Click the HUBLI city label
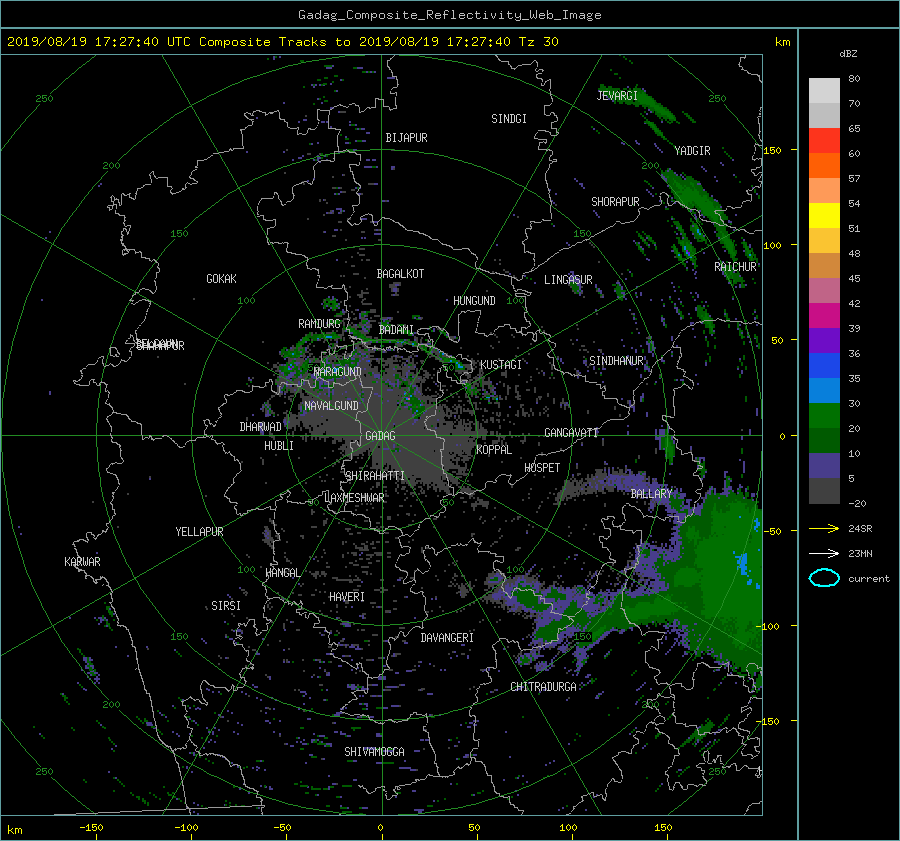The height and width of the screenshot is (841, 900). pos(279,446)
